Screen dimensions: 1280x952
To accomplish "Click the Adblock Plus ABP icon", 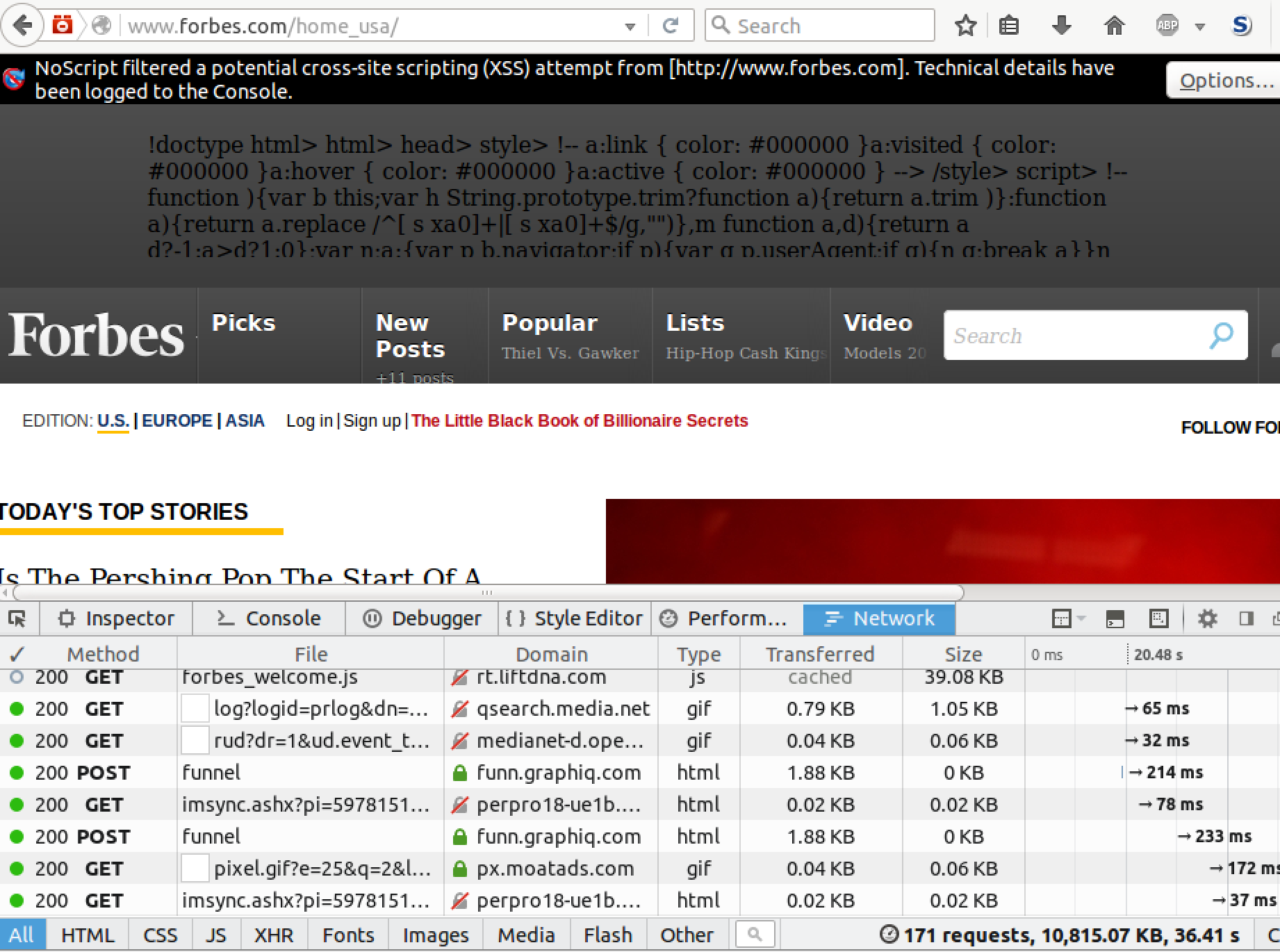I will pyautogui.click(x=1167, y=26).
